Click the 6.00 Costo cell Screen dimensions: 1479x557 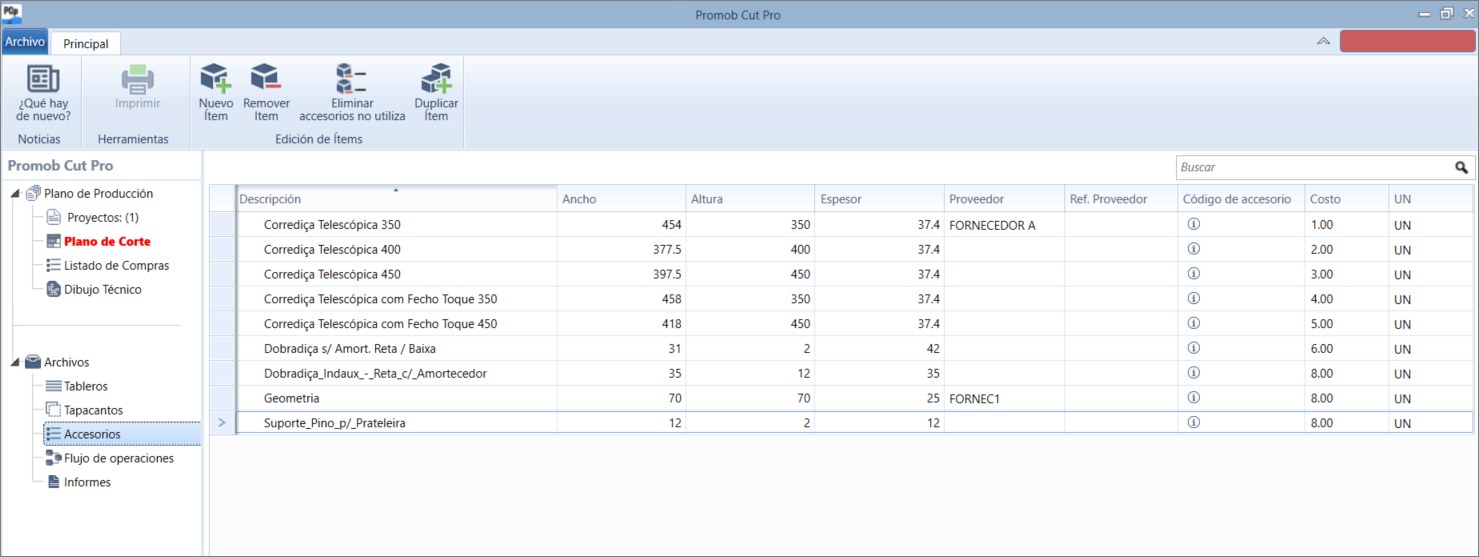click(x=1347, y=349)
